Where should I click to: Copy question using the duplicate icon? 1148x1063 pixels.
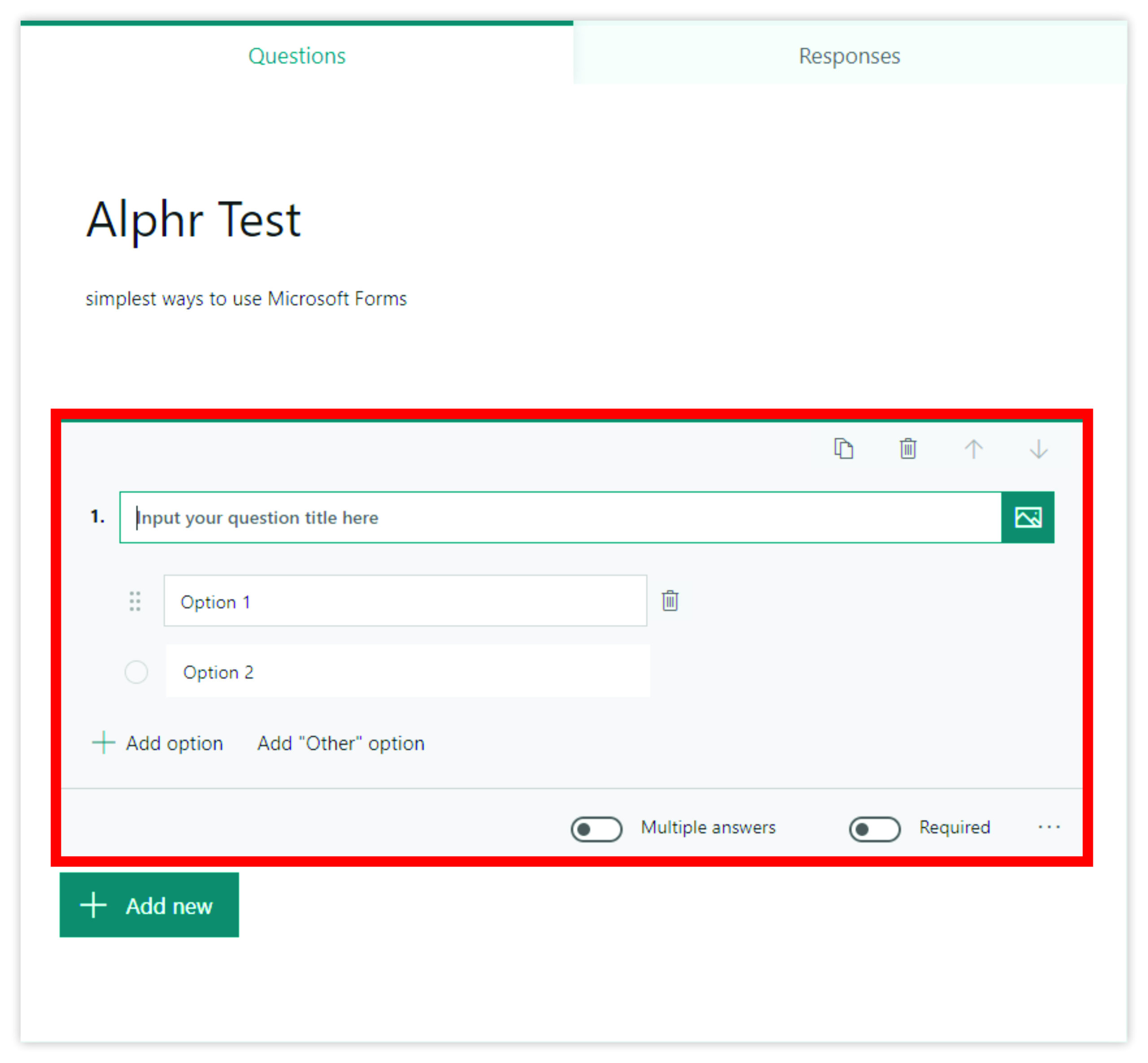[x=844, y=449]
